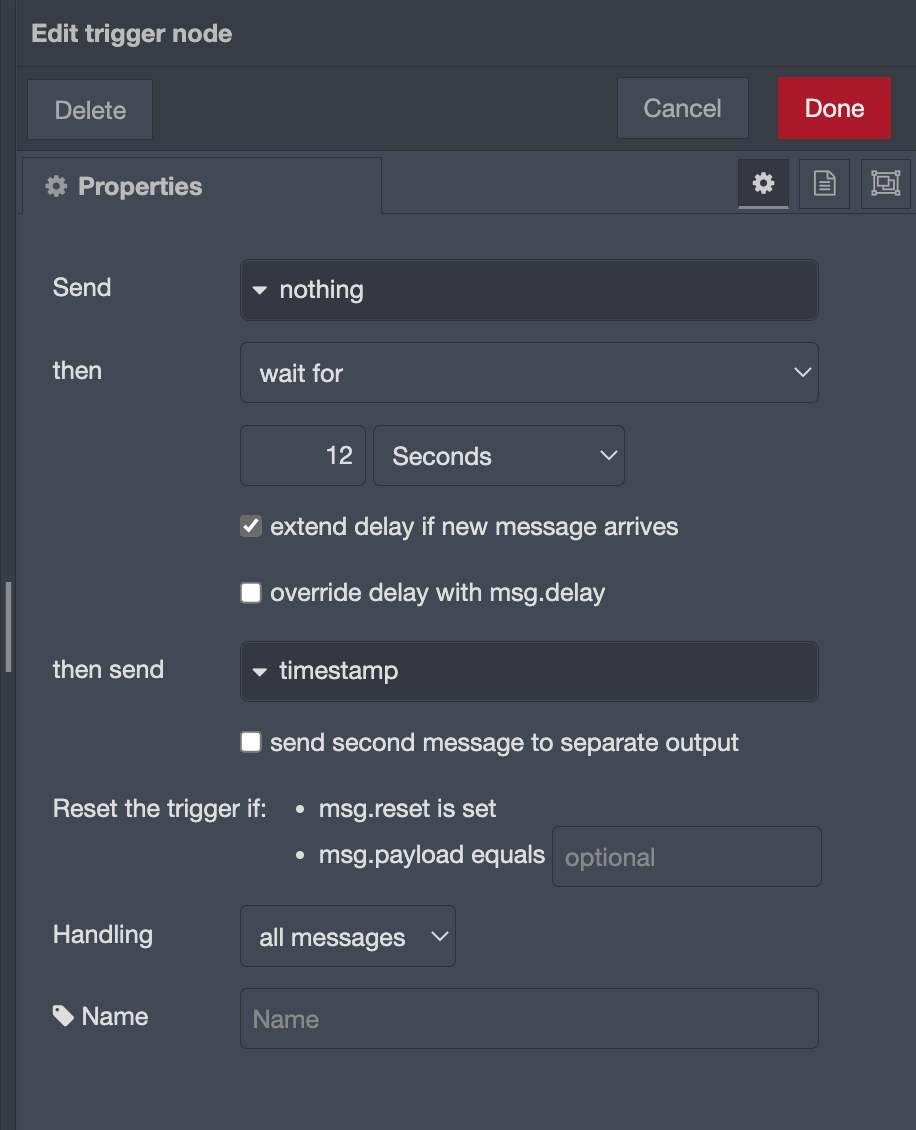The height and width of the screenshot is (1130, 916).
Task: Click the dropdown arrow inside Send field
Action: [260, 289]
